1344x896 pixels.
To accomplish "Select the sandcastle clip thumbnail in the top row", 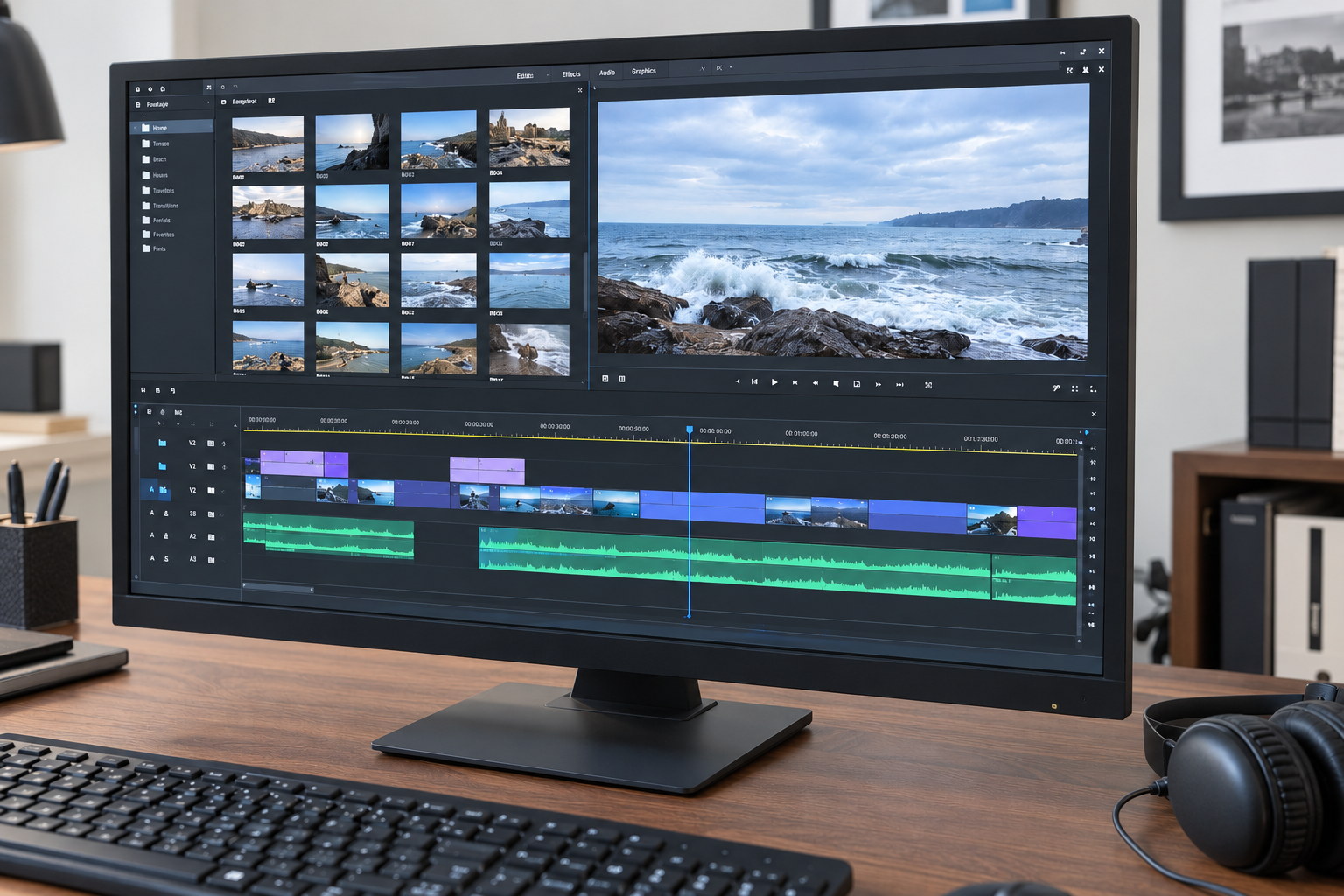I will 529,137.
